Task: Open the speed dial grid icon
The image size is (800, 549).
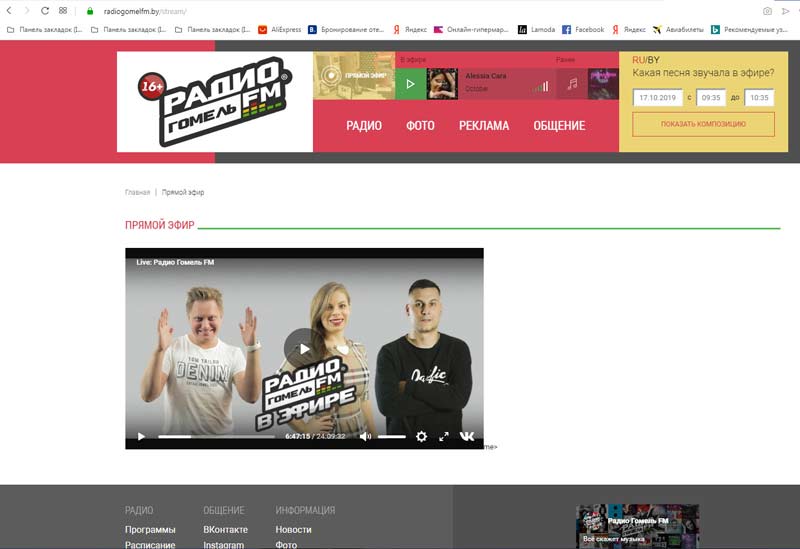Action: pos(63,11)
